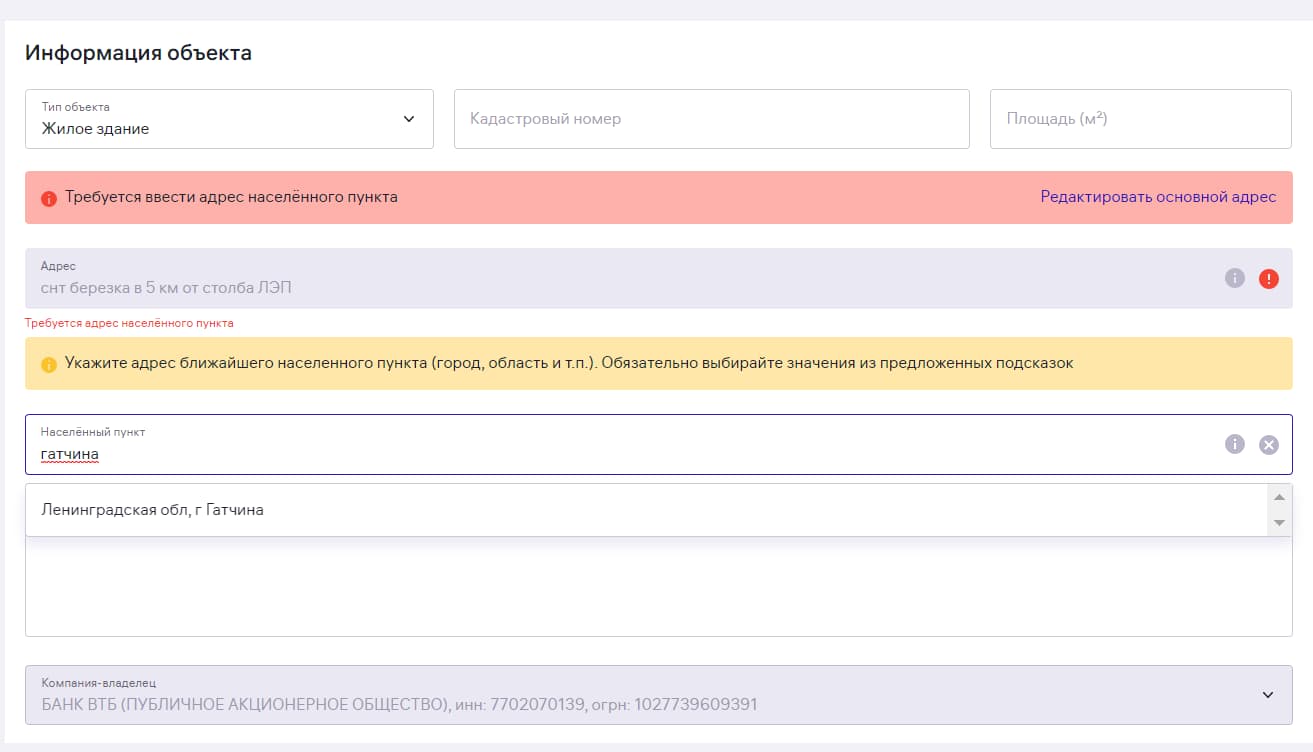Click red alert icon in error banner
Viewport: 1313px width, 752px height.
coord(49,198)
